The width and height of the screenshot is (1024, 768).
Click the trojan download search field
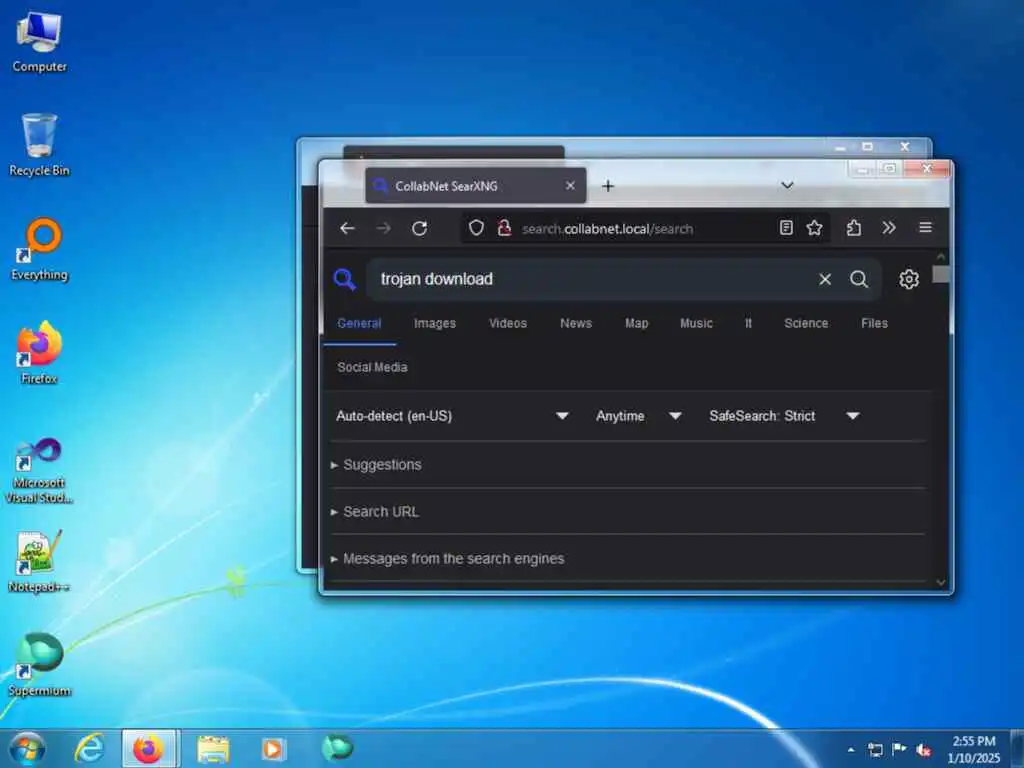coord(594,280)
